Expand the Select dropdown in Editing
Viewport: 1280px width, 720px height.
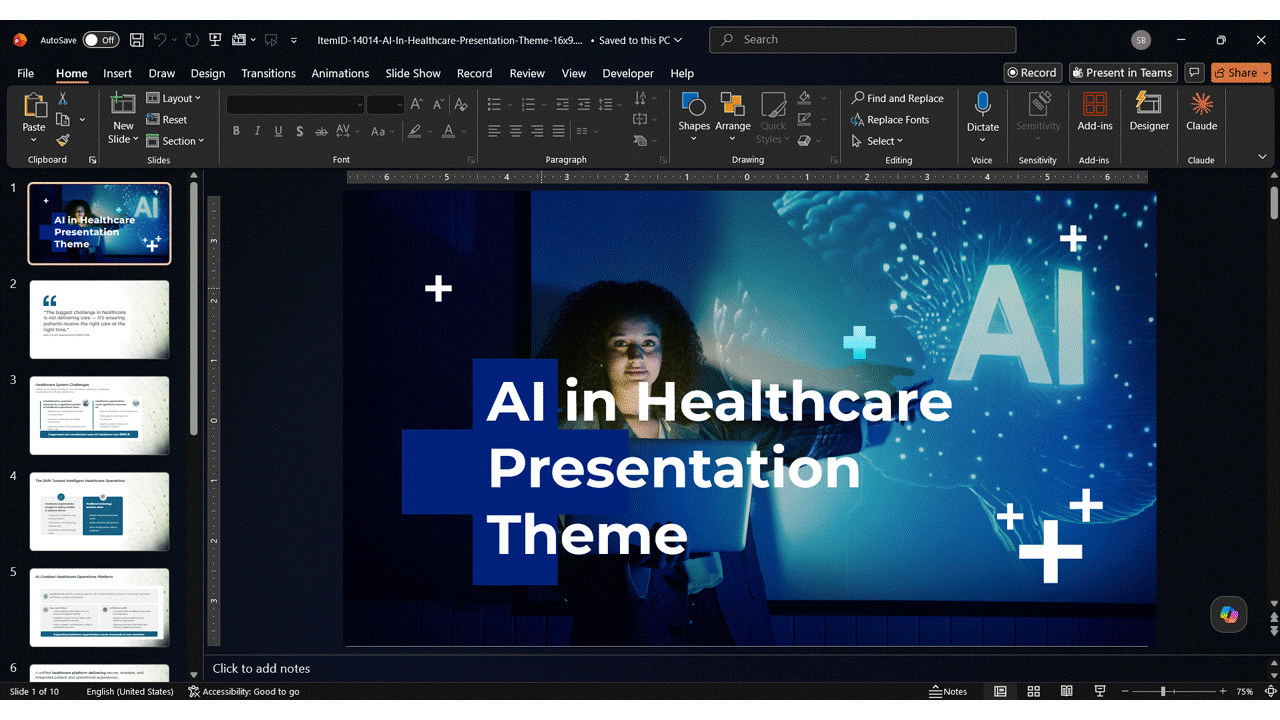[x=877, y=141]
